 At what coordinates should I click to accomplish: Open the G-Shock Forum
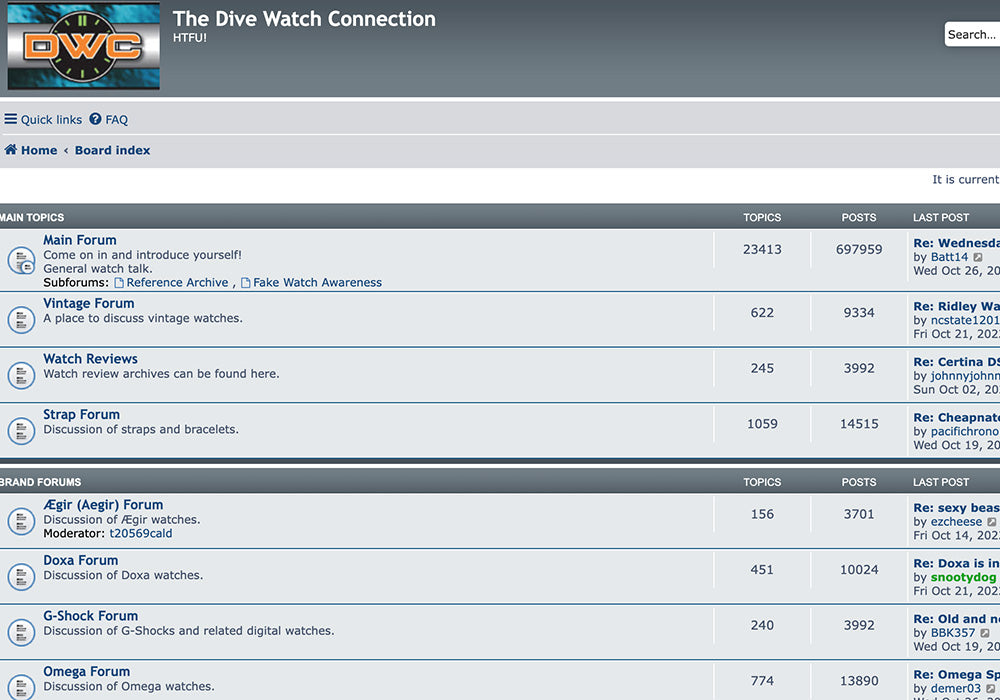pyautogui.click(x=91, y=616)
